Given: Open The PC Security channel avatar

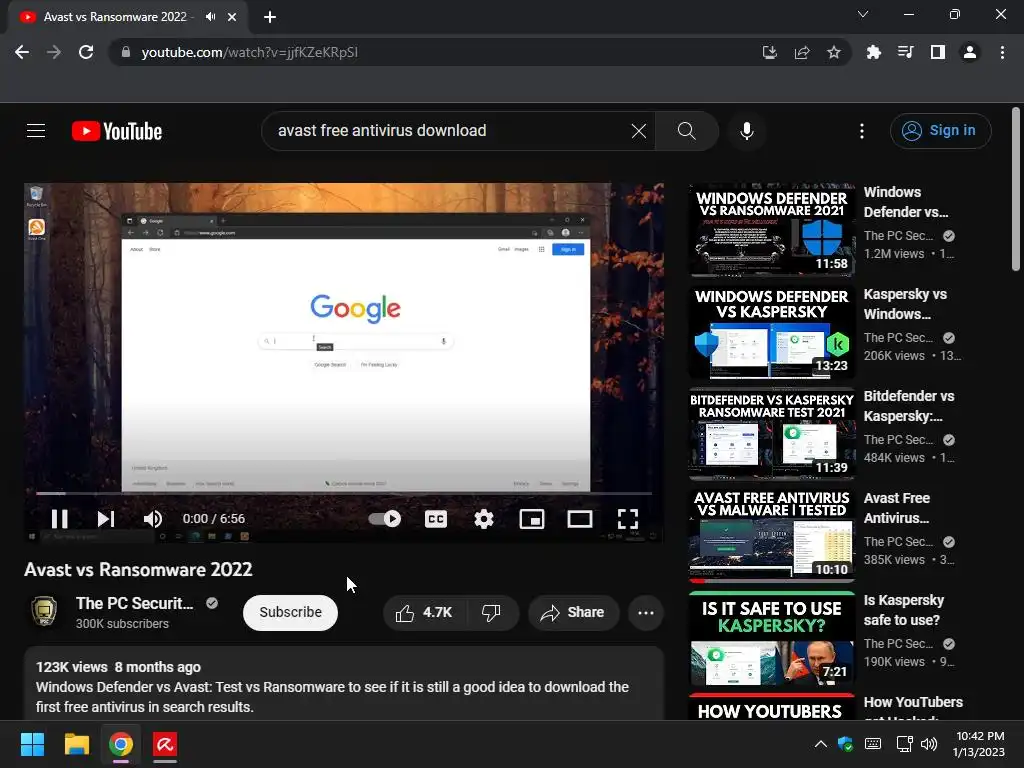Looking at the screenshot, I should [x=44, y=612].
